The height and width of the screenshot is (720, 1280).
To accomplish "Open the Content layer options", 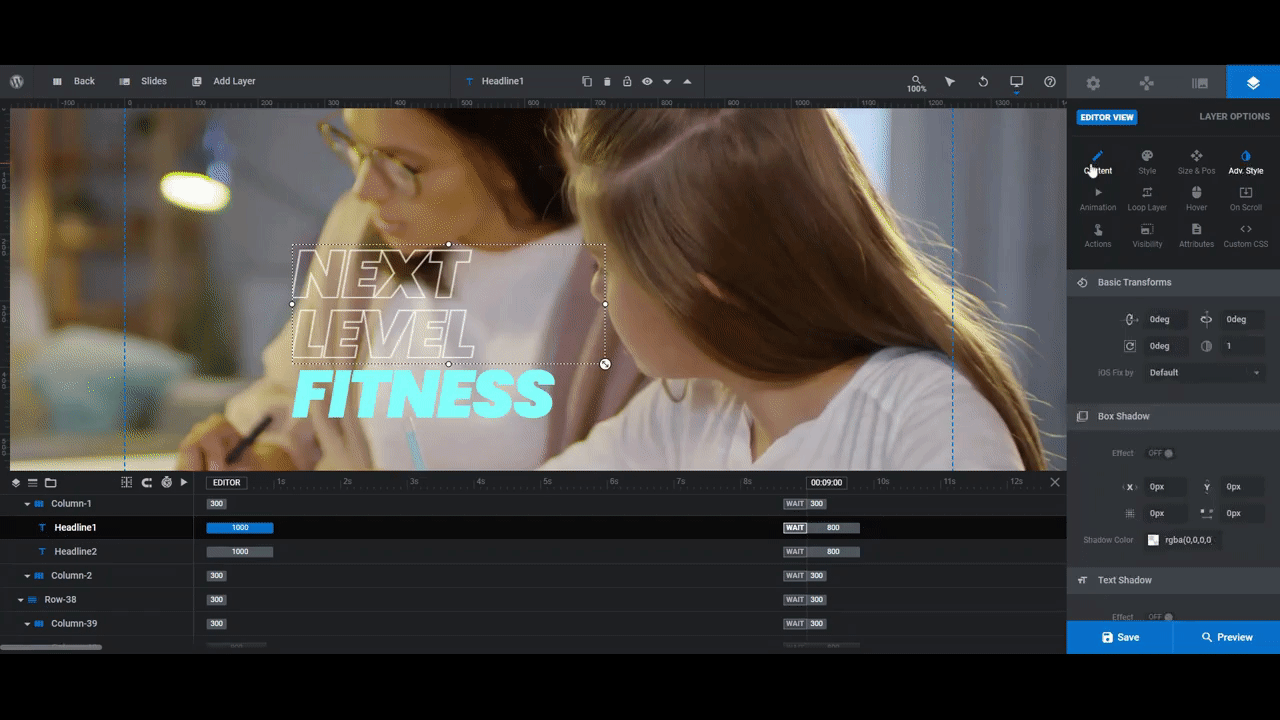I will point(1098,162).
